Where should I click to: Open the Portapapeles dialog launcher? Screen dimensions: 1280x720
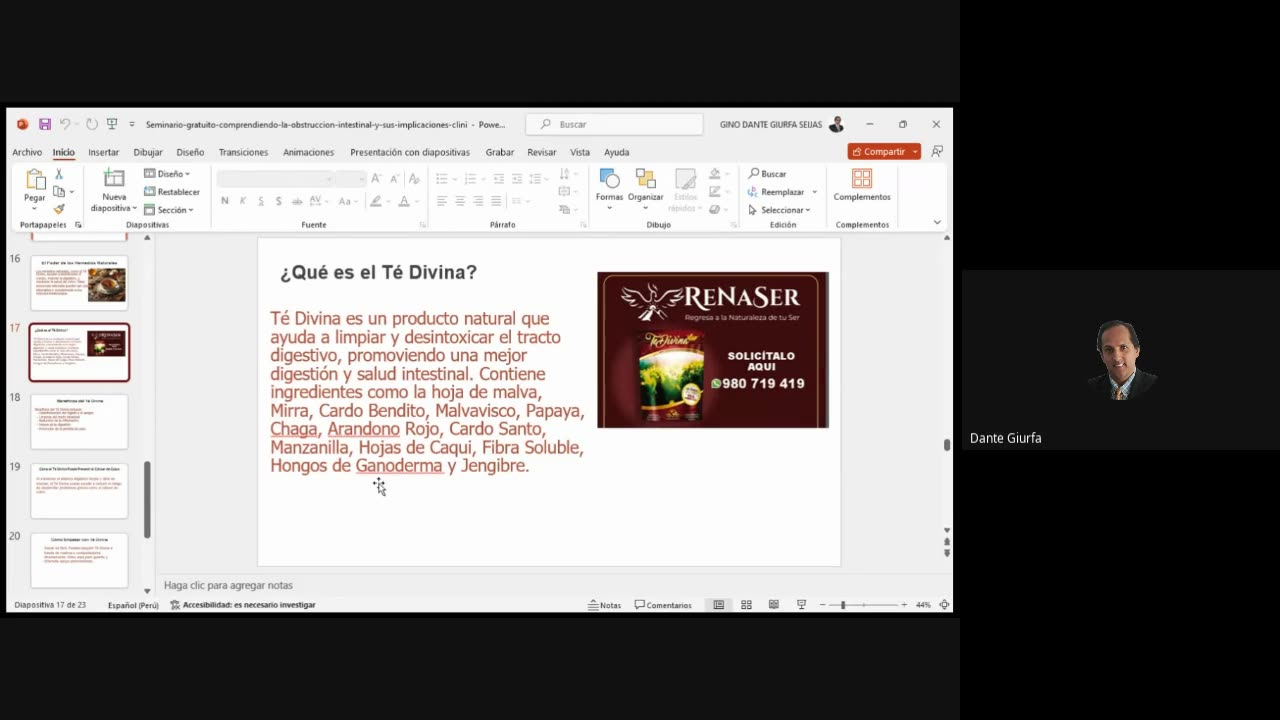pos(78,225)
